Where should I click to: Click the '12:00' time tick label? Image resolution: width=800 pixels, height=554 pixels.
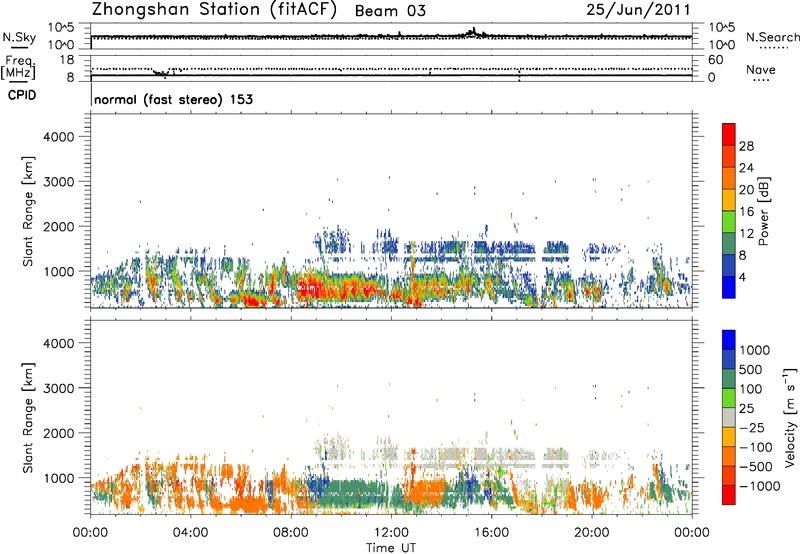(391, 533)
